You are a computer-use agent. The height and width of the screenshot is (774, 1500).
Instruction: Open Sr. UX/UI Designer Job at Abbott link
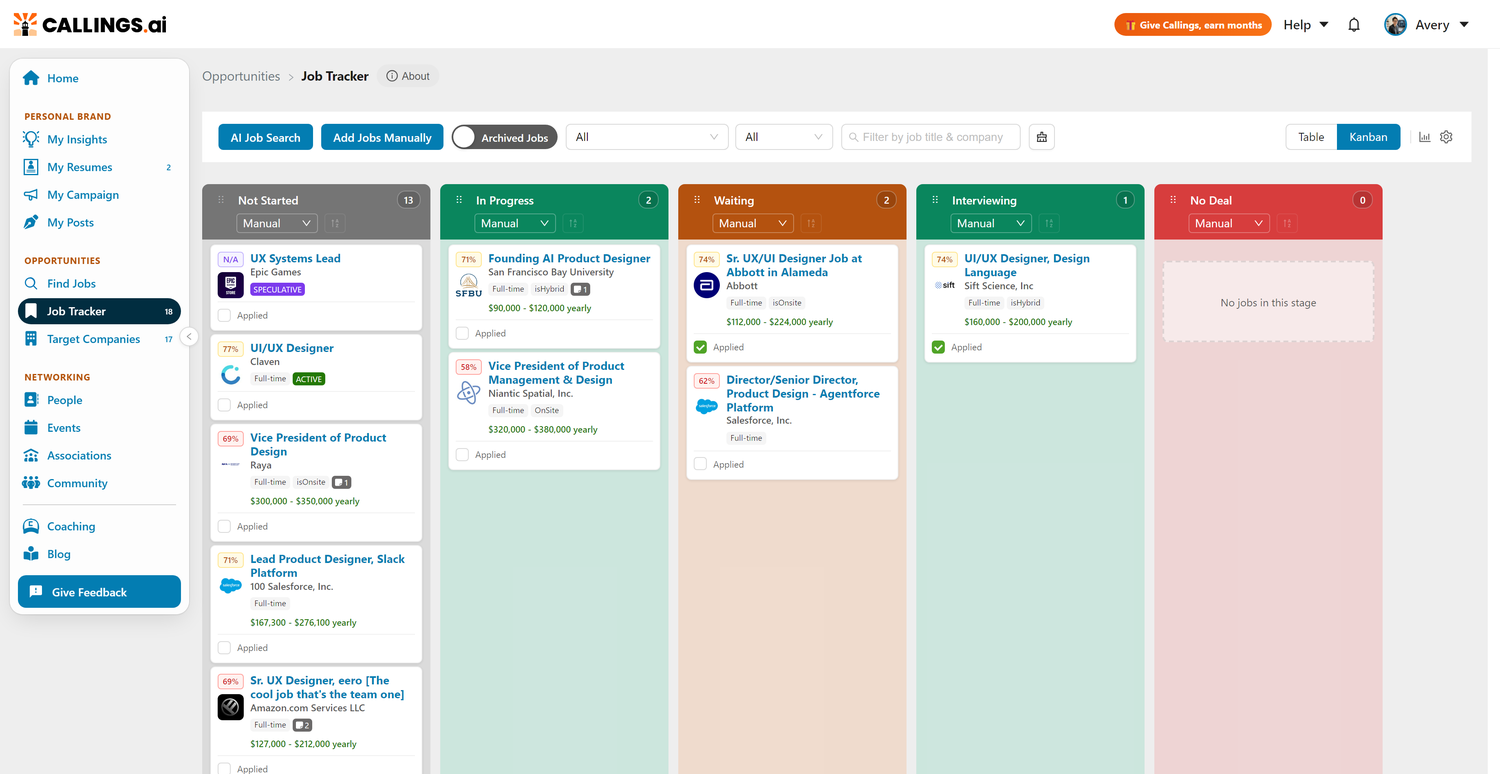click(x=794, y=265)
